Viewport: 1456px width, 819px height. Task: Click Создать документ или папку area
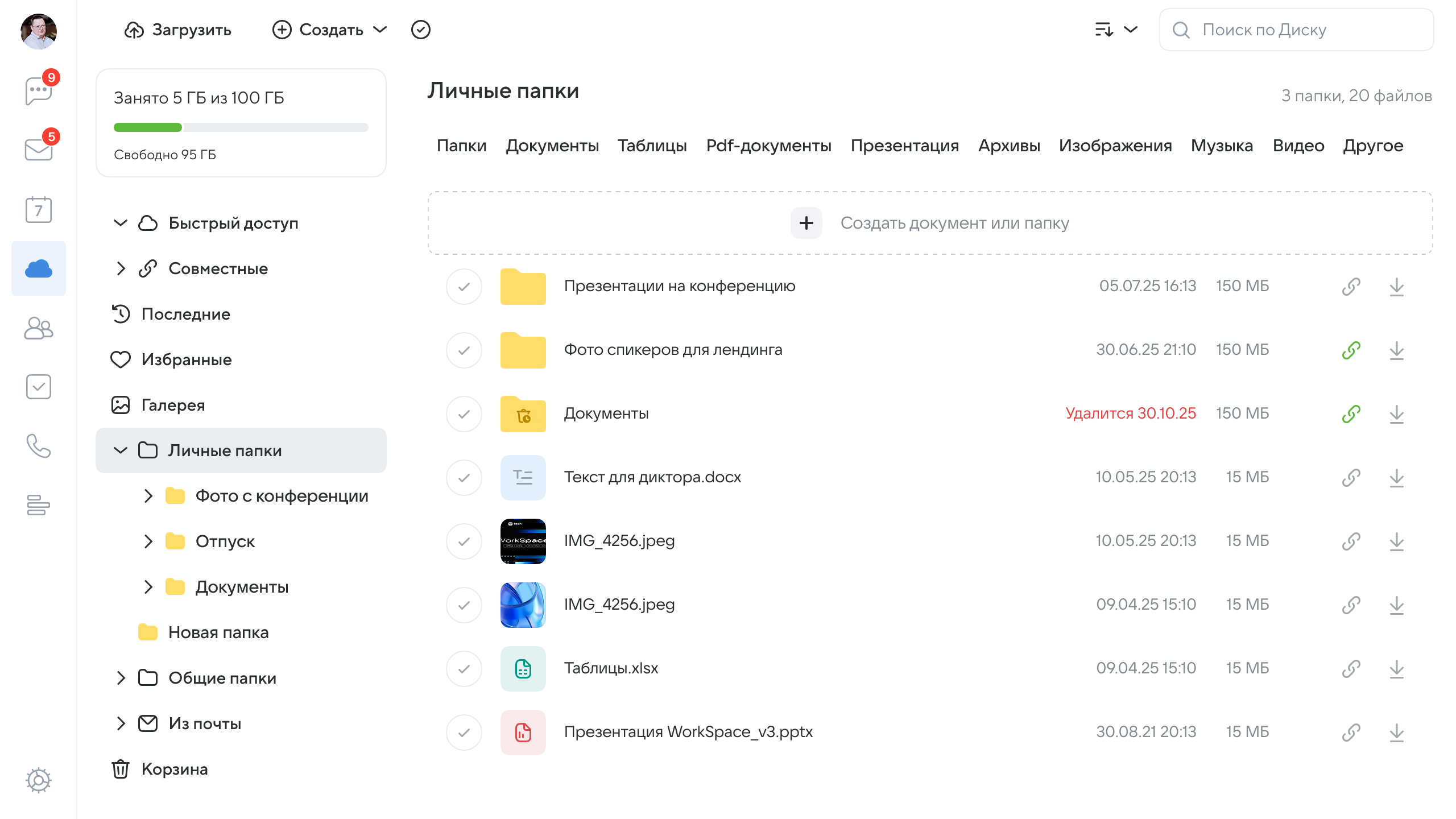coord(930,223)
